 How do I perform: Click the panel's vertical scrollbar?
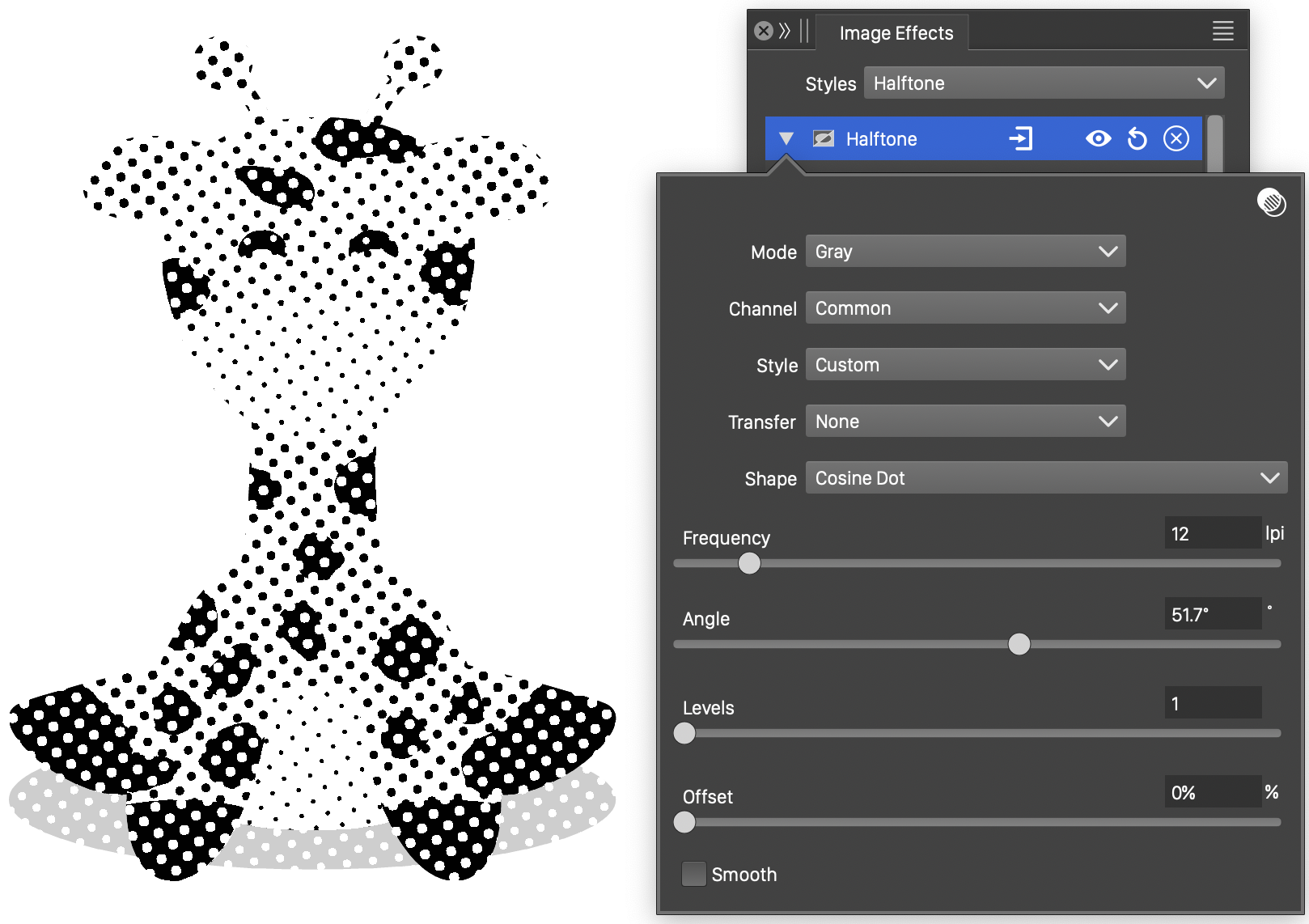click(x=1214, y=144)
